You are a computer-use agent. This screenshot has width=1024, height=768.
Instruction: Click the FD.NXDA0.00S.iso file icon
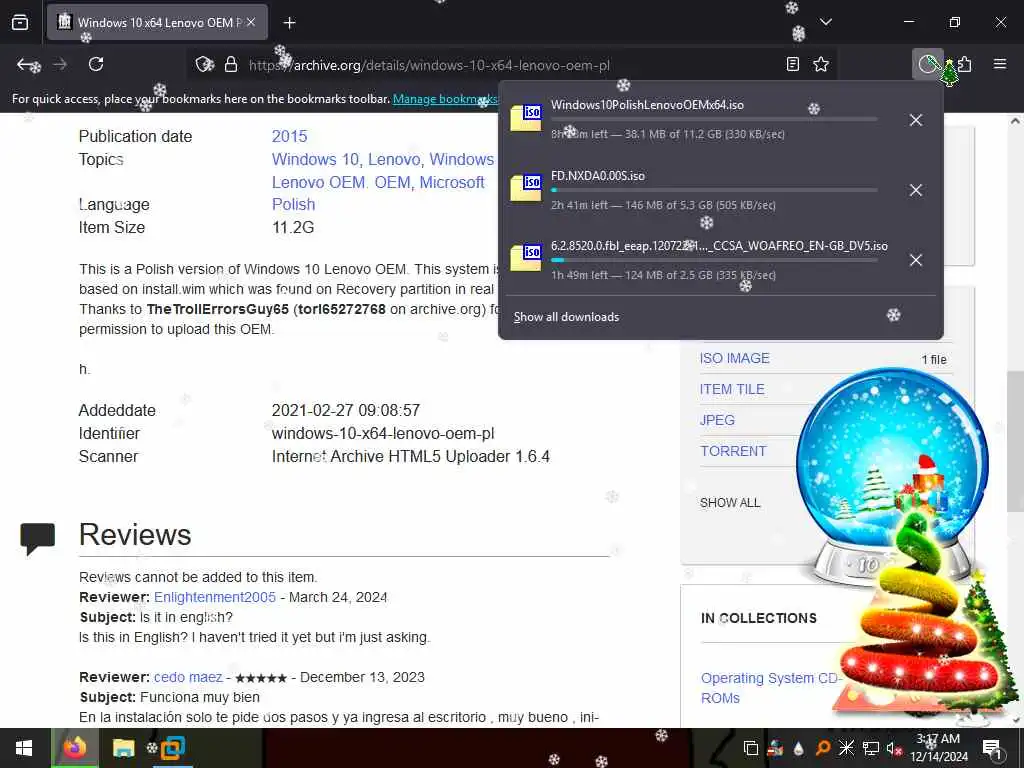[526, 188]
